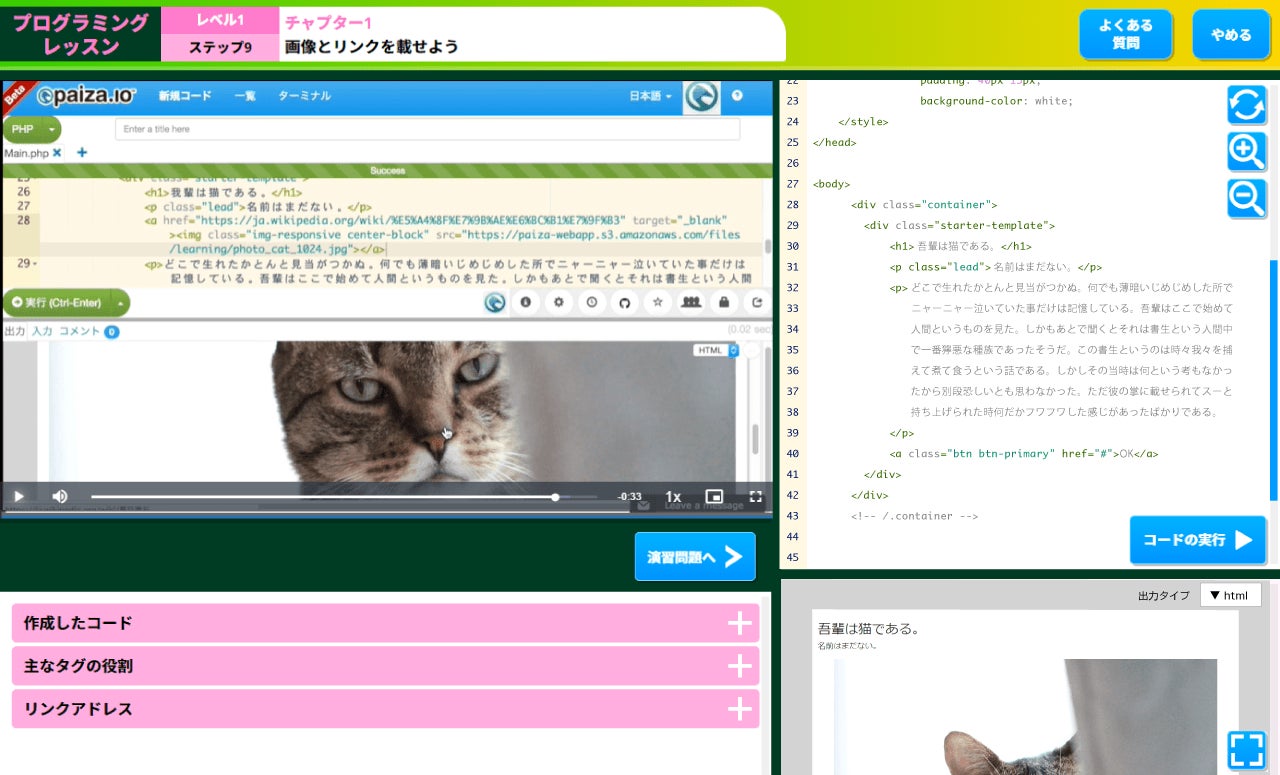This screenshot has height=775, width=1280.
Task: Mute the lesson video sound
Action: 60,496
